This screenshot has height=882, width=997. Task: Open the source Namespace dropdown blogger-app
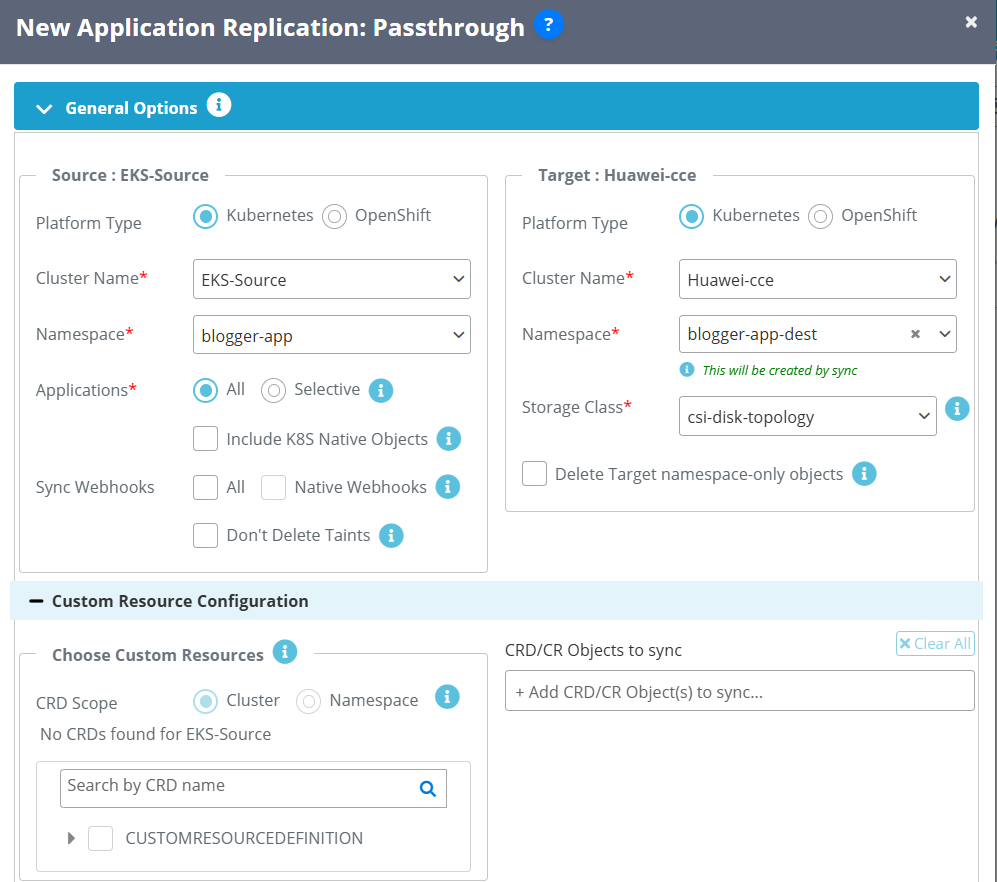(x=332, y=335)
